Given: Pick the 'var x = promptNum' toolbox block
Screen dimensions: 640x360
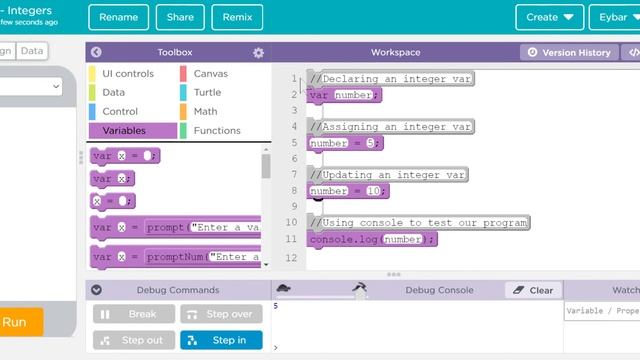Looking at the screenshot, I should pos(176,257).
